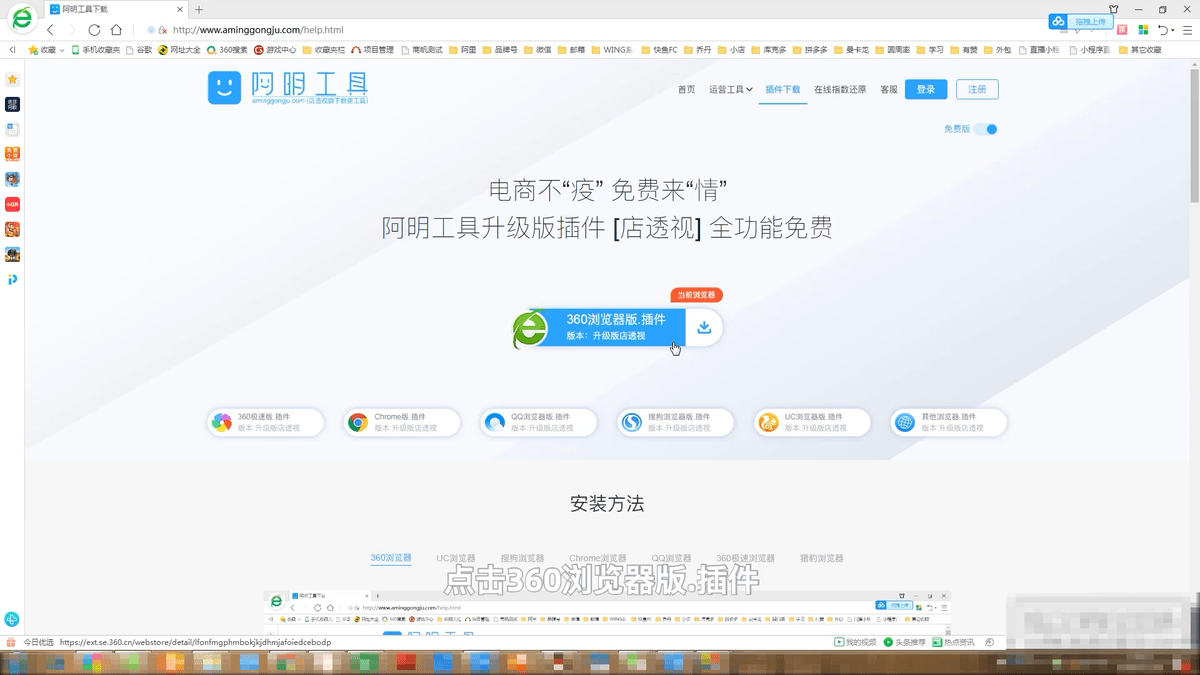
Task: Open the 游戏中心 bookmark
Action: coord(275,49)
